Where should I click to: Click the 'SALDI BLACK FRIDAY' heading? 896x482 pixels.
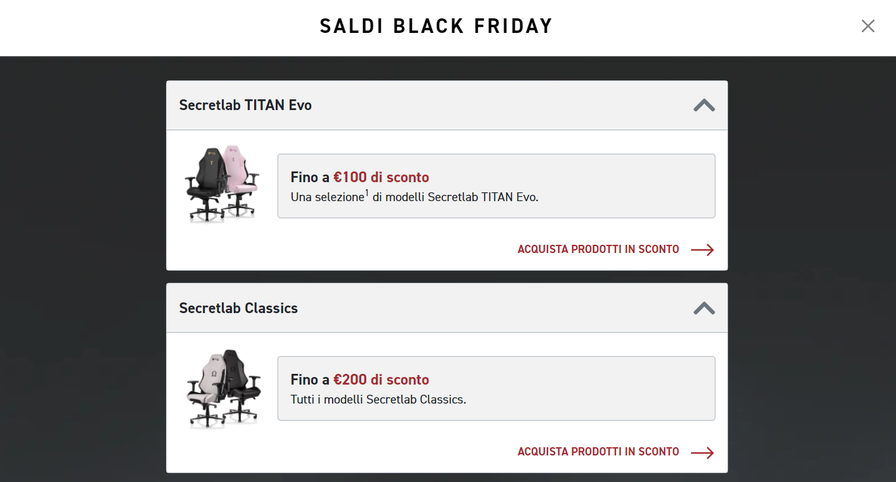pos(436,27)
